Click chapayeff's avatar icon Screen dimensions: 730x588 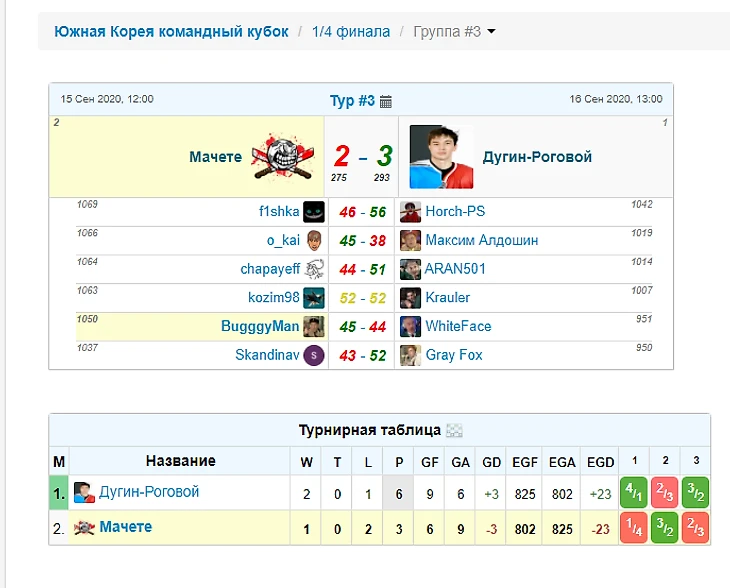(x=314, y=269)
